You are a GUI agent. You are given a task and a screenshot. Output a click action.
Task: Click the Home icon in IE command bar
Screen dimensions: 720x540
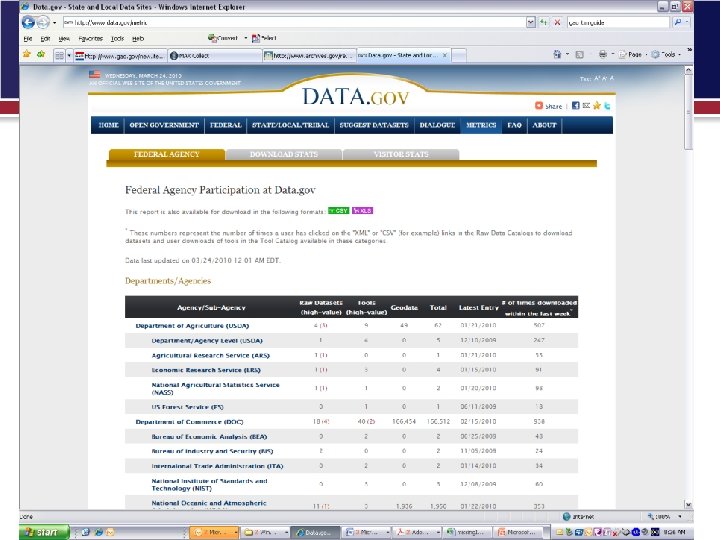point(557,54)
